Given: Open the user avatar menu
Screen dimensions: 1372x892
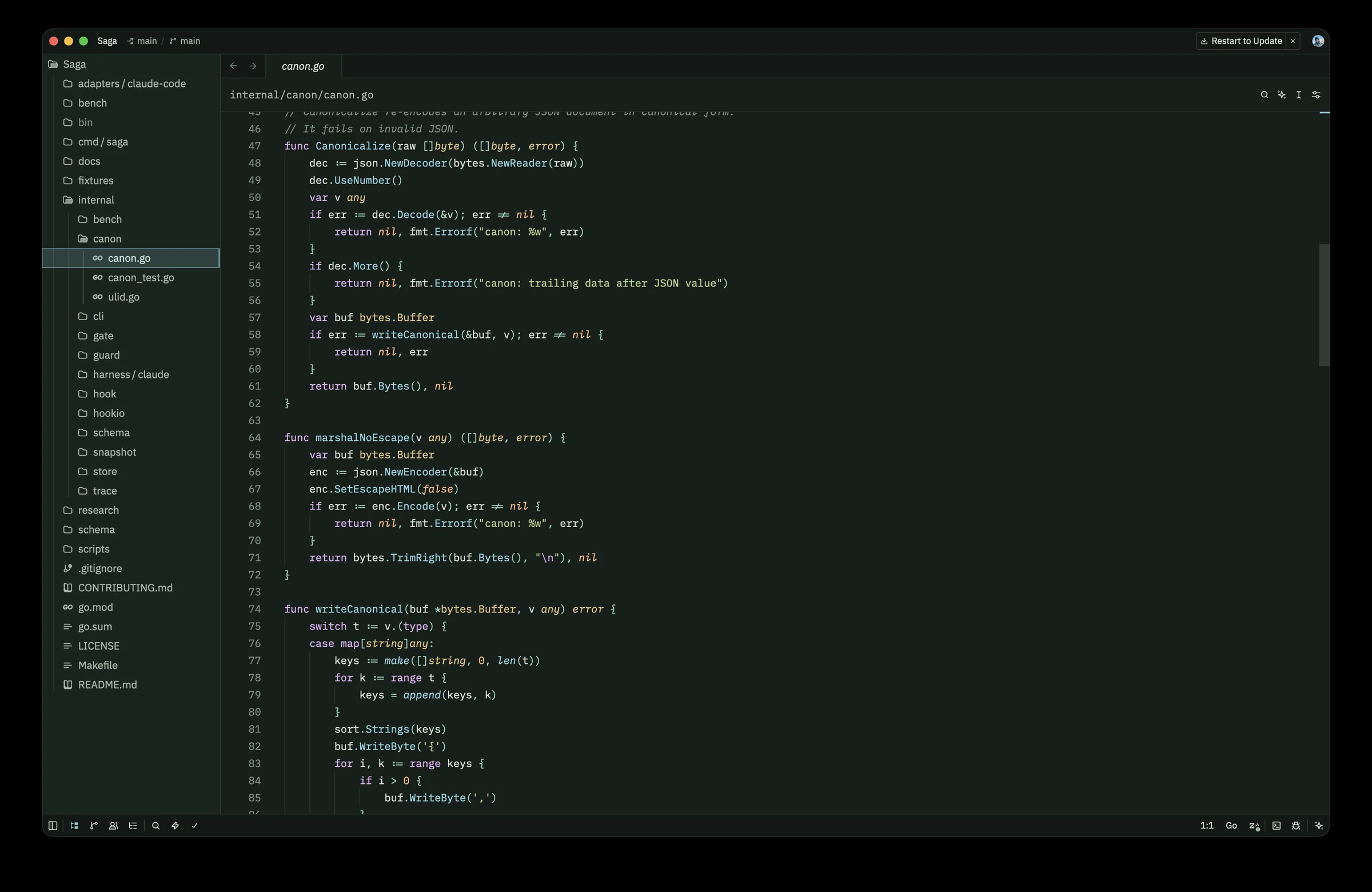Looking at the screenshot, I should click(x=1318, y=41).
